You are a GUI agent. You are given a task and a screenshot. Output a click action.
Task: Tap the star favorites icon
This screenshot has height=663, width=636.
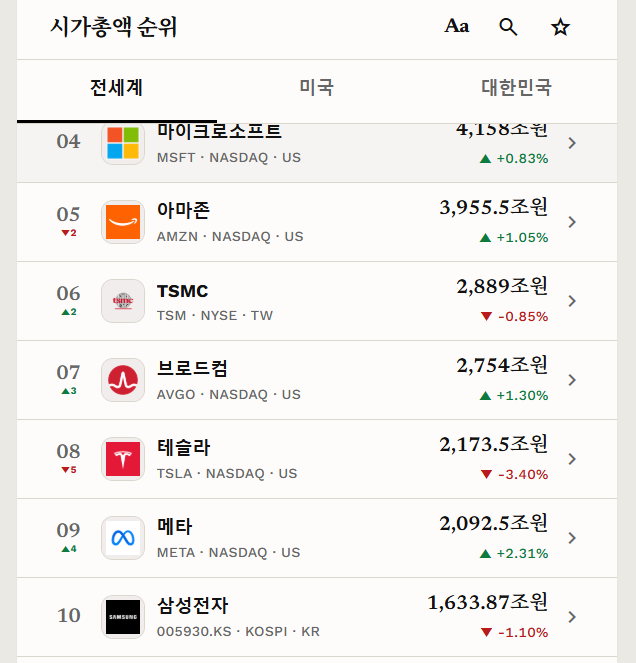560,27
